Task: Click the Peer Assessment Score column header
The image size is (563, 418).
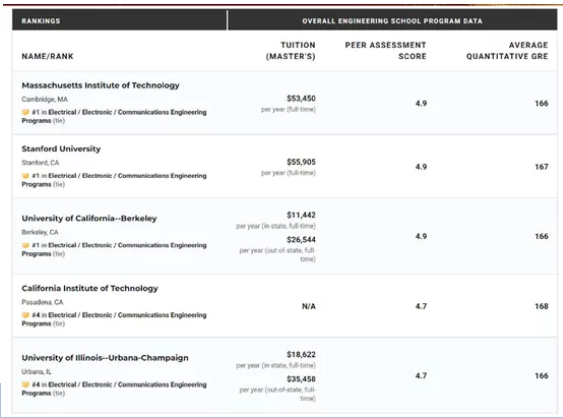Action: pos(386,51)
